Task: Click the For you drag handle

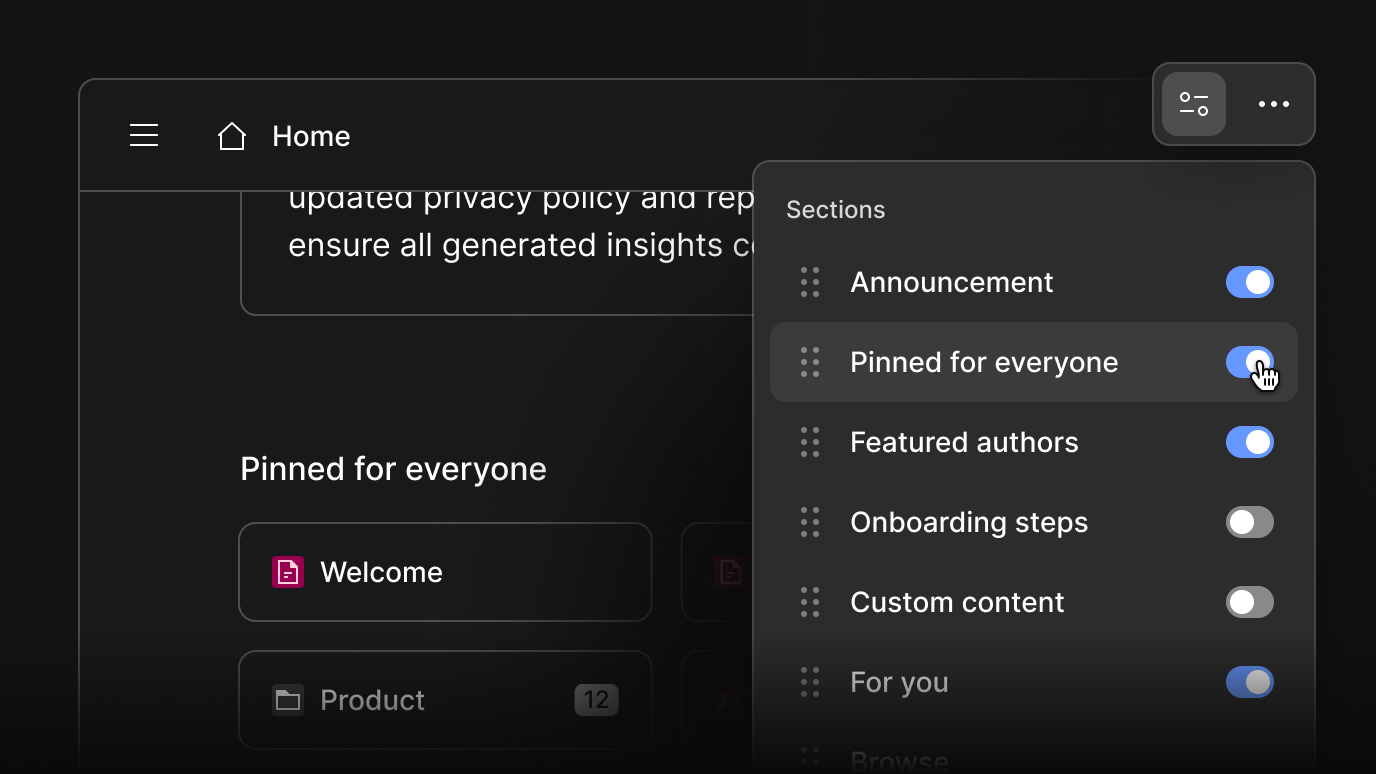Action: pos(810,682)
